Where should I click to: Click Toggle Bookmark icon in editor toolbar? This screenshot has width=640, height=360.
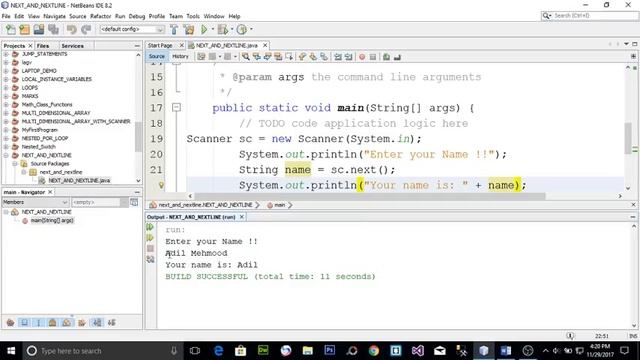coord(324,57)
